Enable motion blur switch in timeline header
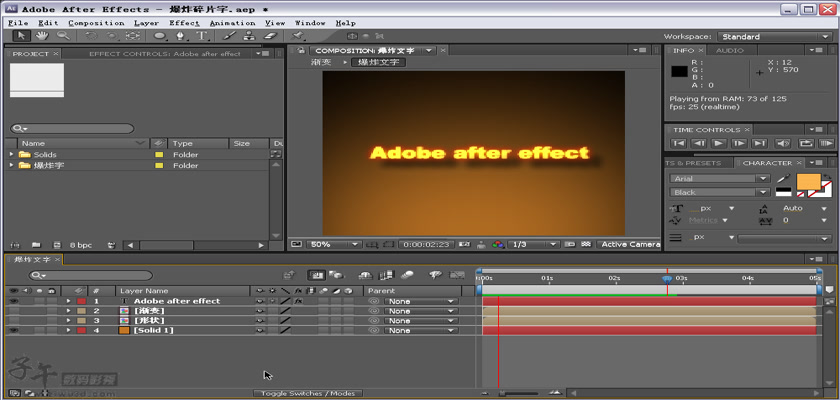This screenshot has width=840, height=400. point(408,275)
